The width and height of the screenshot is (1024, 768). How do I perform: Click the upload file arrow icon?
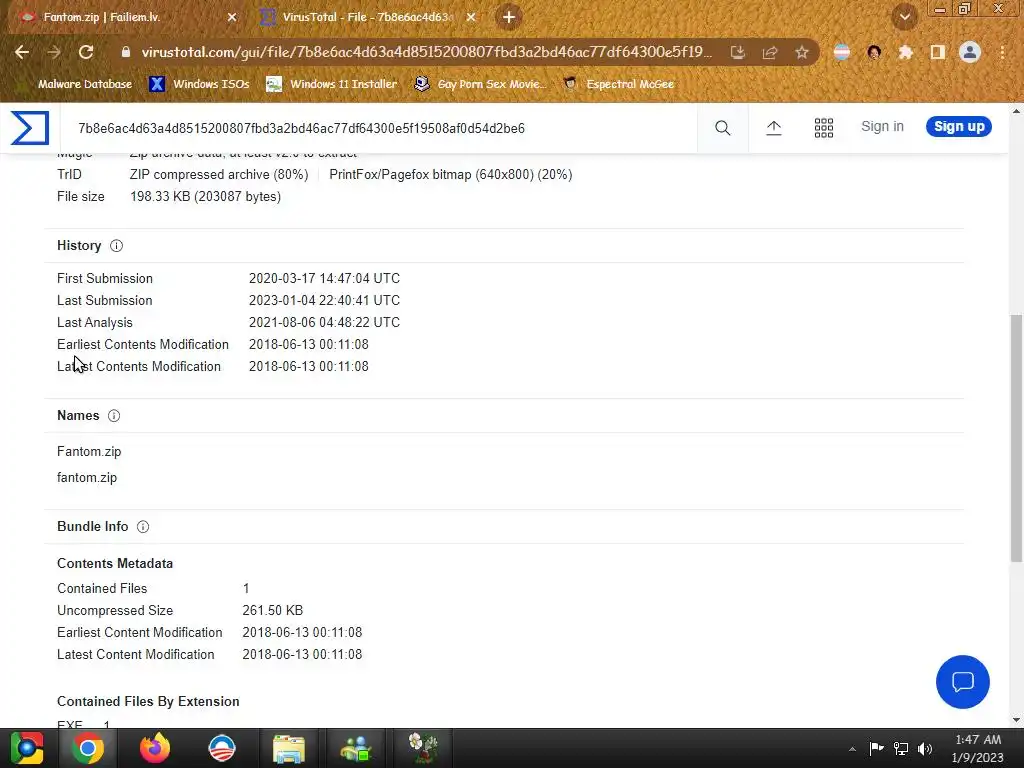pos(774,128)
